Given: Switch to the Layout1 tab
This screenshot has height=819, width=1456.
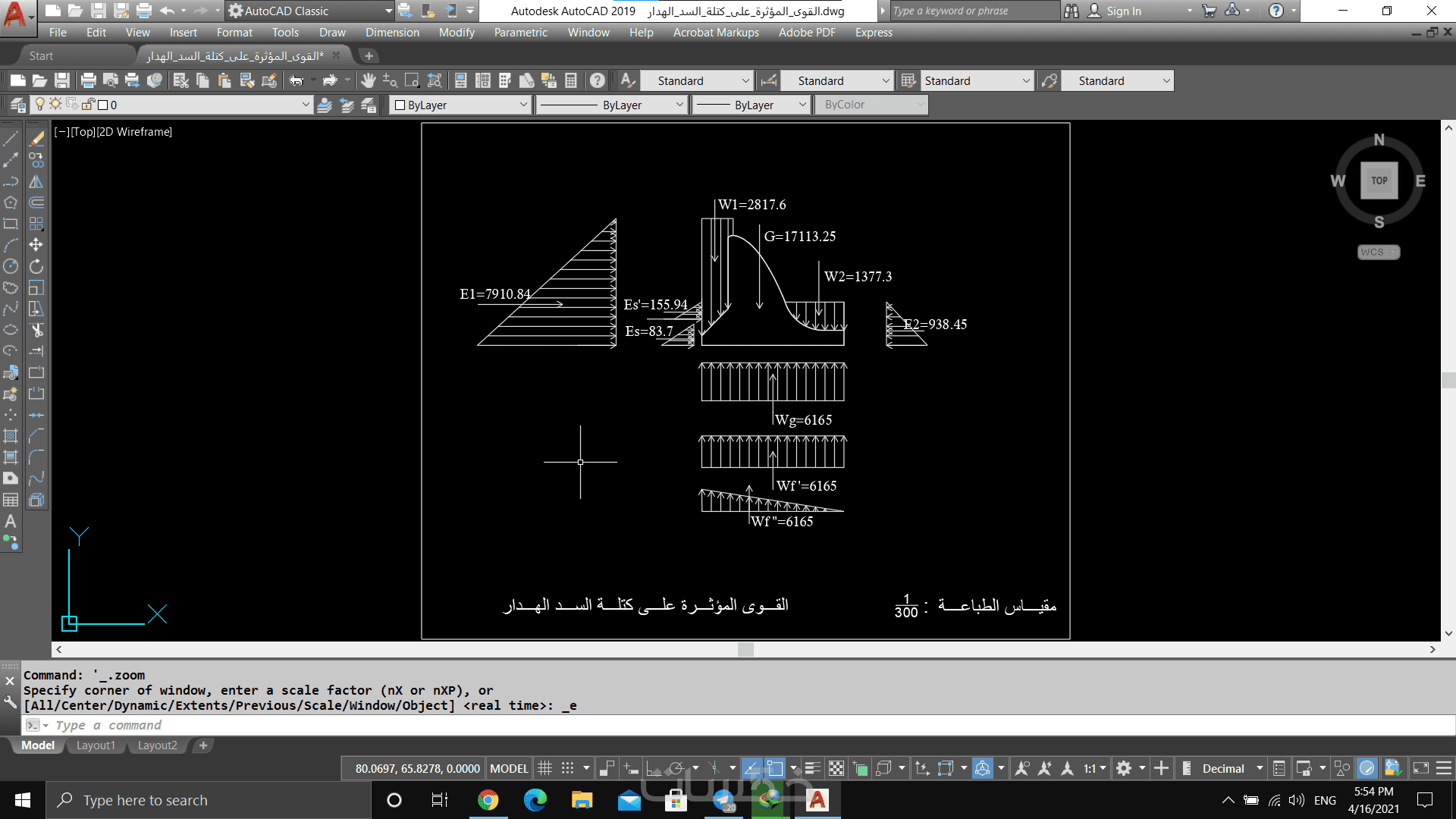Looking at the screenshot, I should click(x=96, y=745).
